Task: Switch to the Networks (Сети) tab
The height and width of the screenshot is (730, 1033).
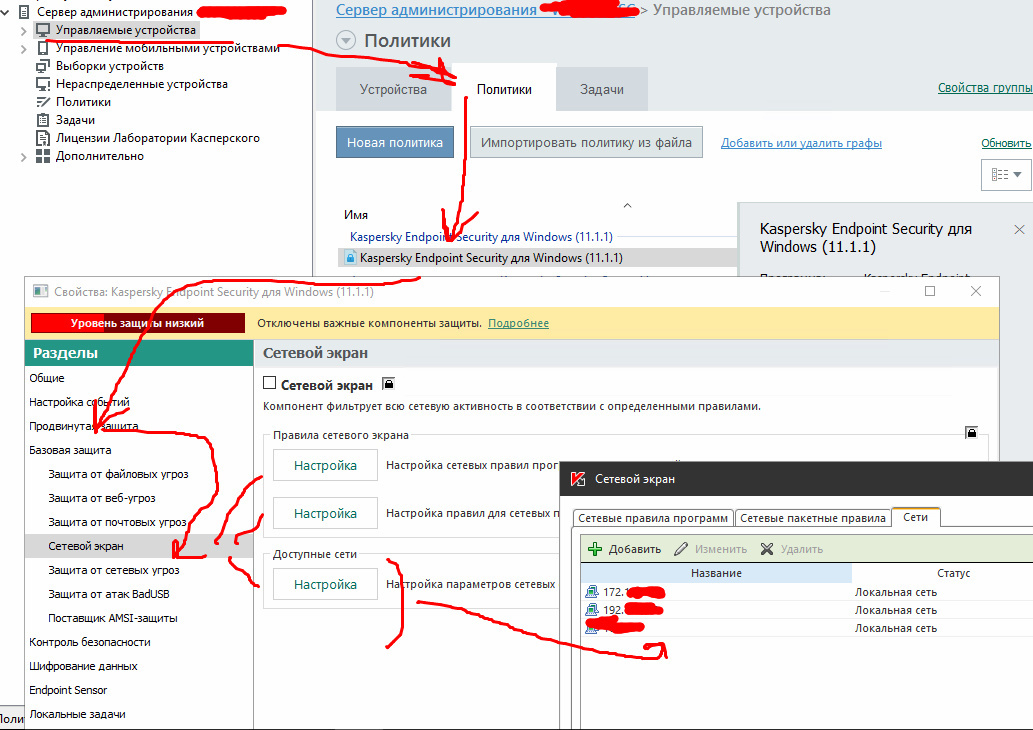Action: point(916,517)
